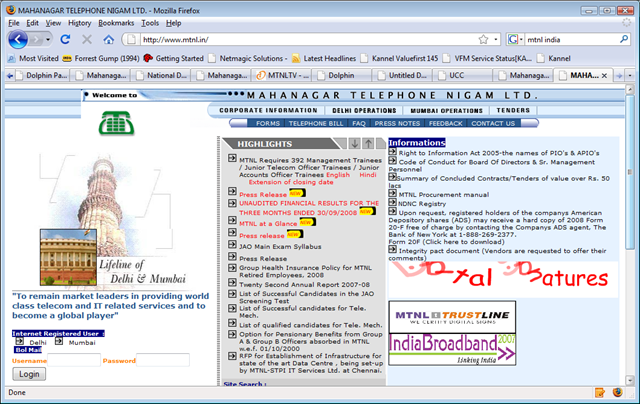This screenshot has height=404, width=640.
Task: Open the File menu
Action: 13,23
